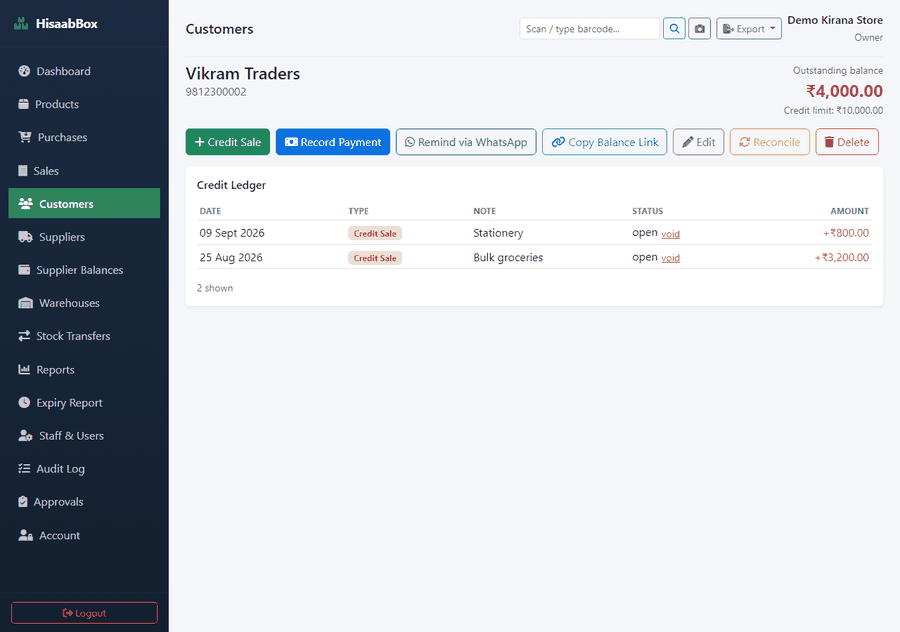Open Staff & Users page
900x632 pixels.
click(84, 436)
